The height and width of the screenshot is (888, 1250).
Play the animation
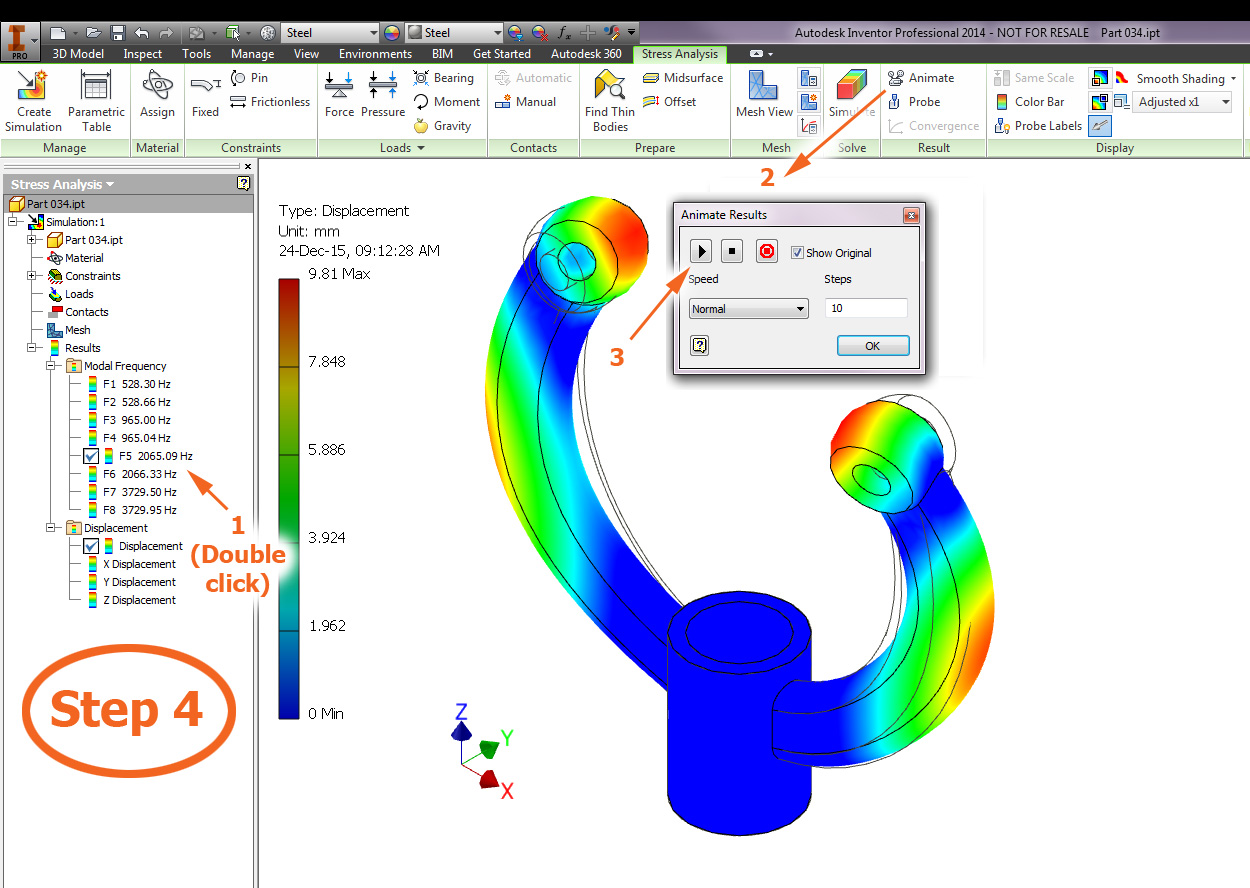coord(701,252)
